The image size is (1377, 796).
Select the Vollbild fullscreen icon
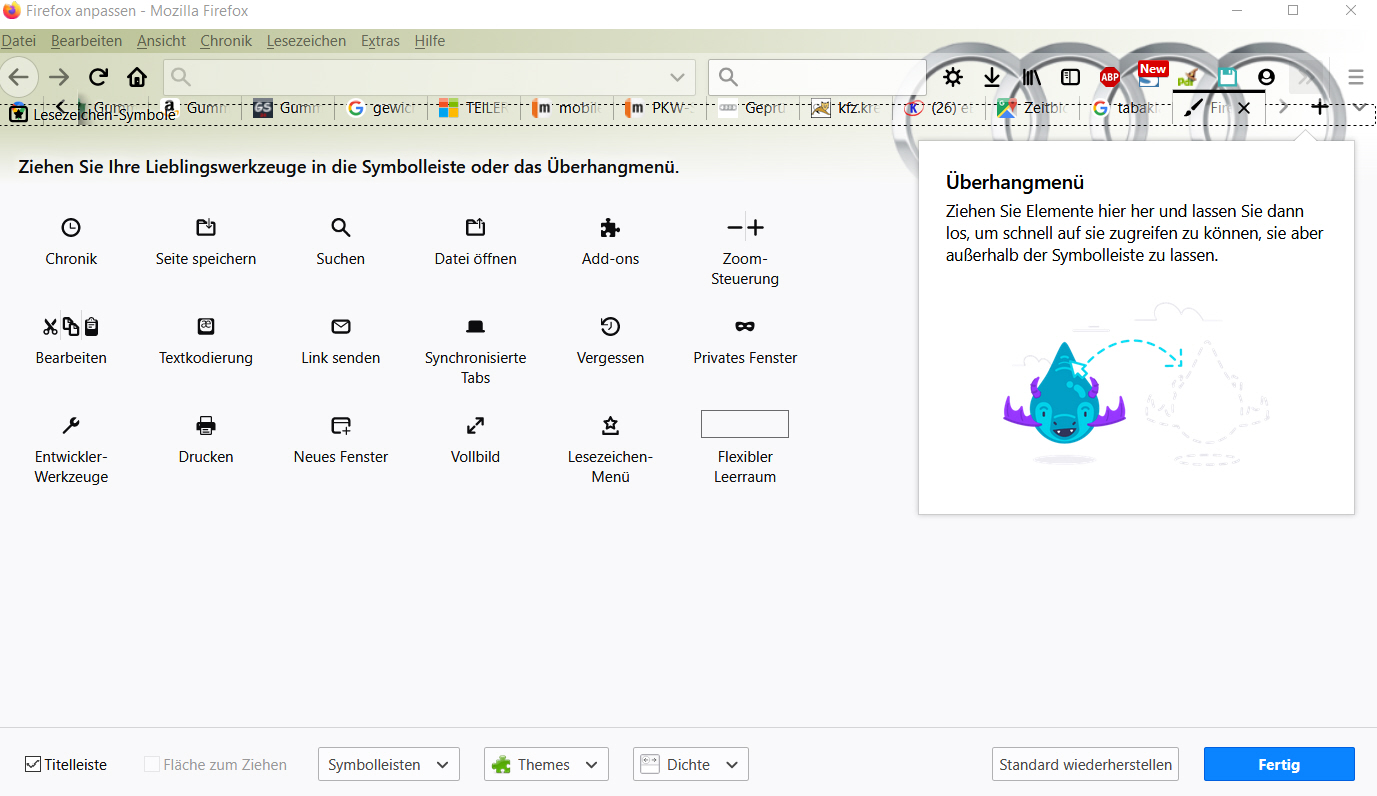coord(476,425)
